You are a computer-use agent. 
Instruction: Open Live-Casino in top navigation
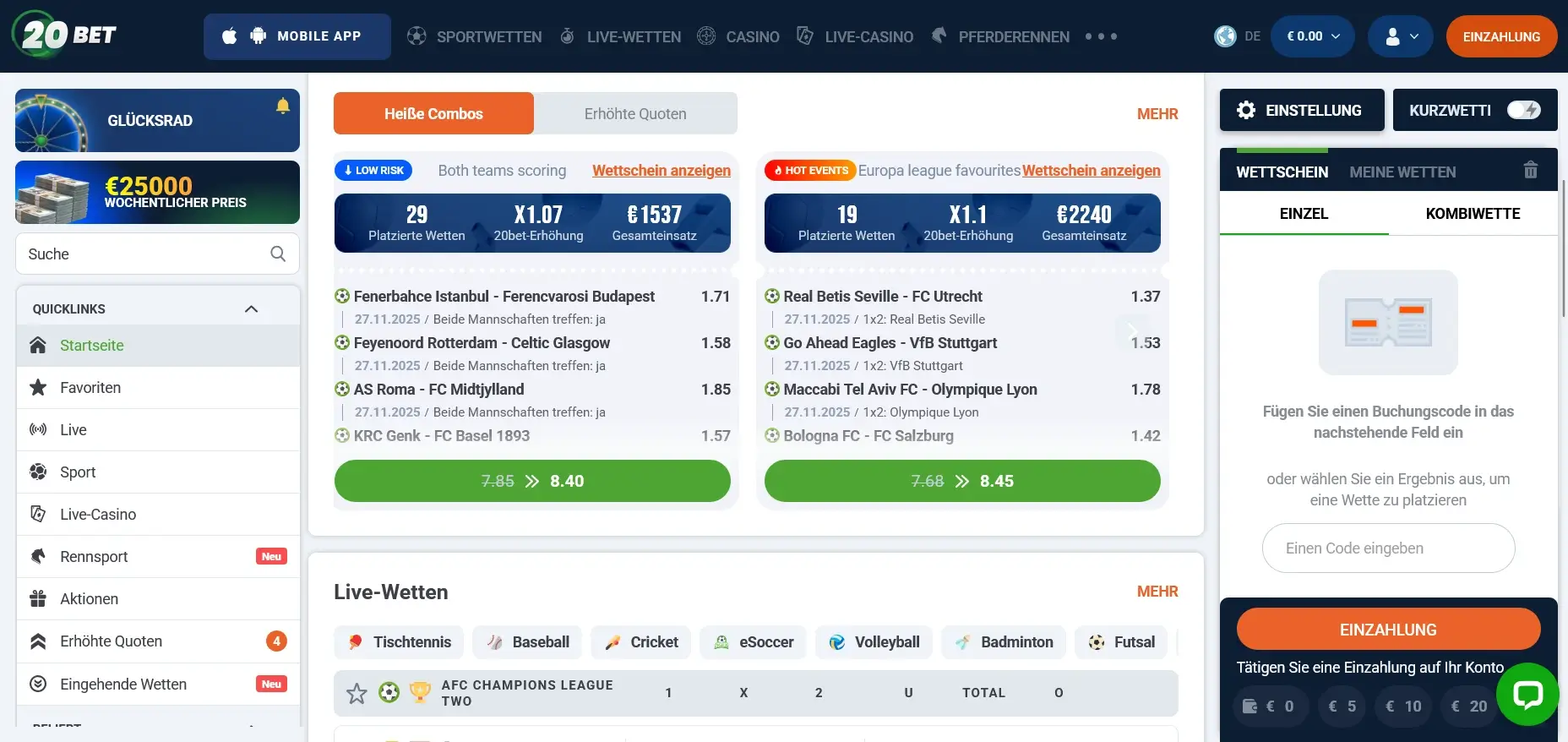(x=855, y=36)
